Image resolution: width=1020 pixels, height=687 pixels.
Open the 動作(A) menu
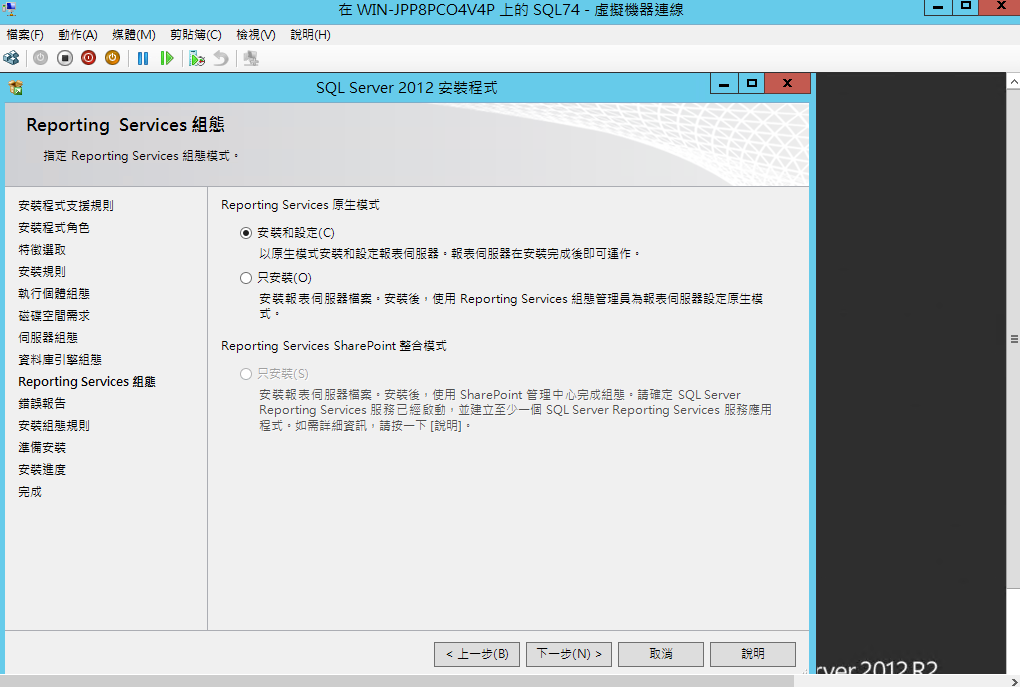coord(77,35)
